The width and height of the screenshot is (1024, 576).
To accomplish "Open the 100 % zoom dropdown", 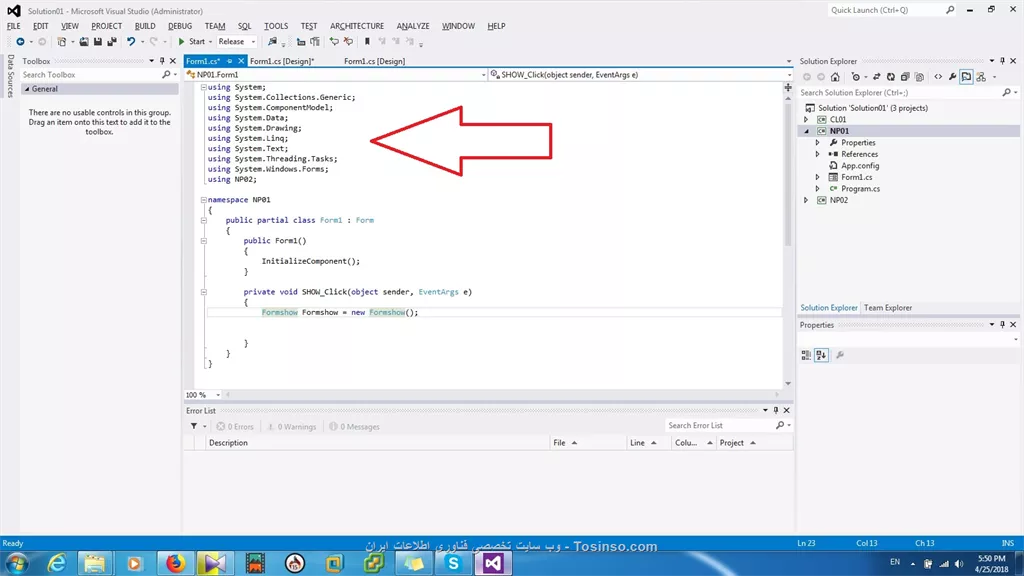I will click(x=218, y=395).
